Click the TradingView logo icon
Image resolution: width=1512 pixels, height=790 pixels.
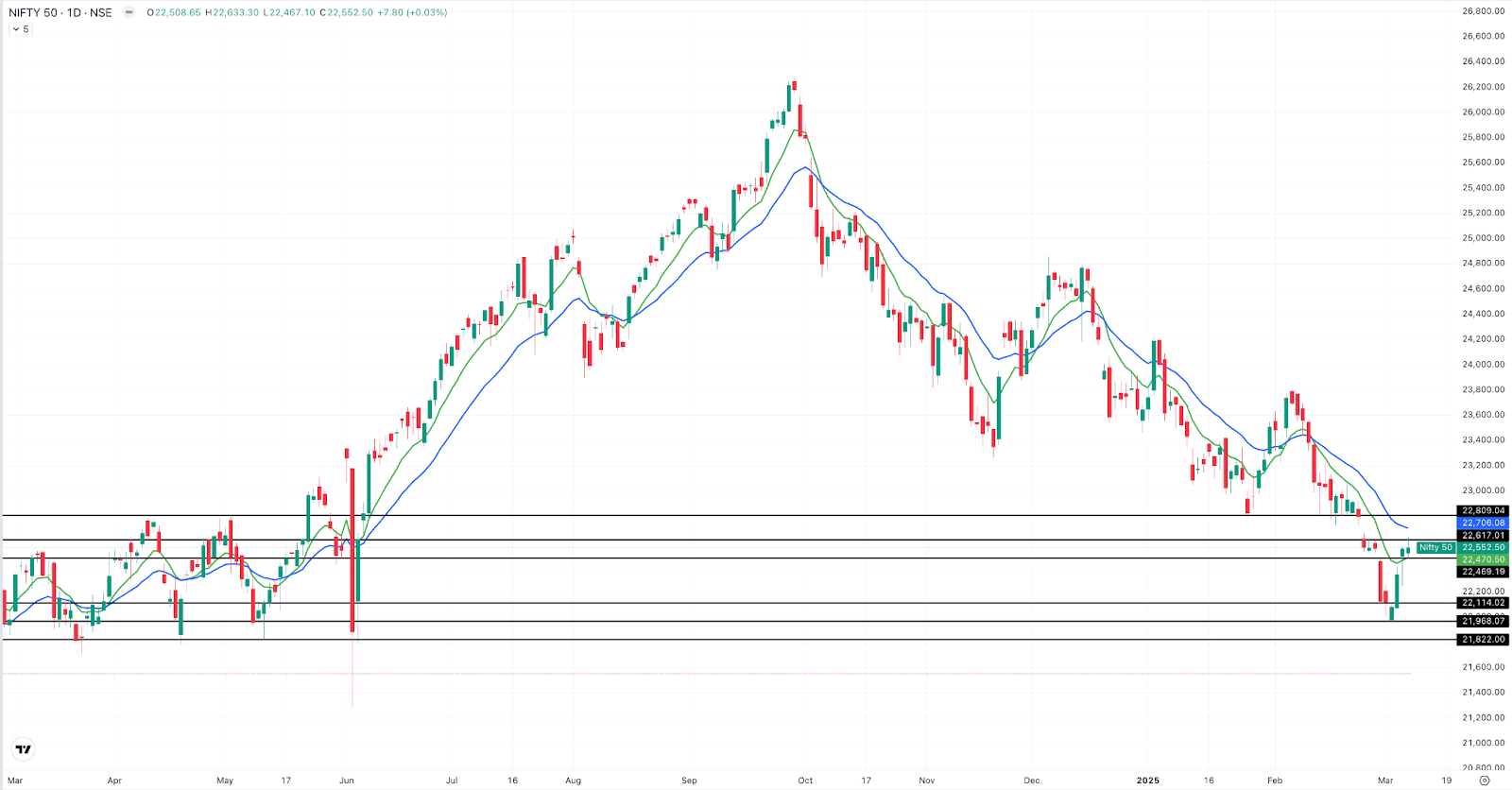[24, 749]
